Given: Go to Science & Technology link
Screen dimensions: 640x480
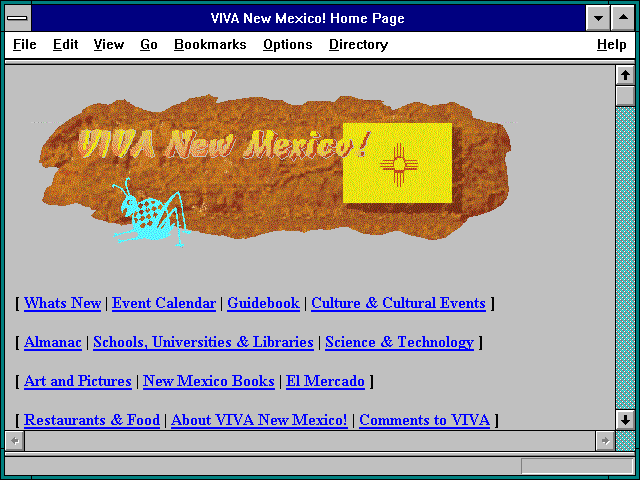Looking at the screenshot, I should tap(399, 342).
